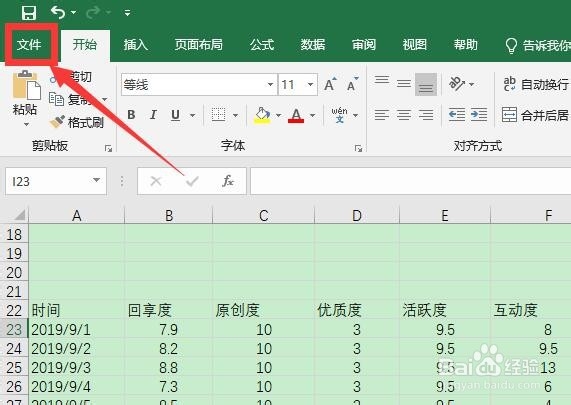Toggle italic formatting

(x=153, y=115)
